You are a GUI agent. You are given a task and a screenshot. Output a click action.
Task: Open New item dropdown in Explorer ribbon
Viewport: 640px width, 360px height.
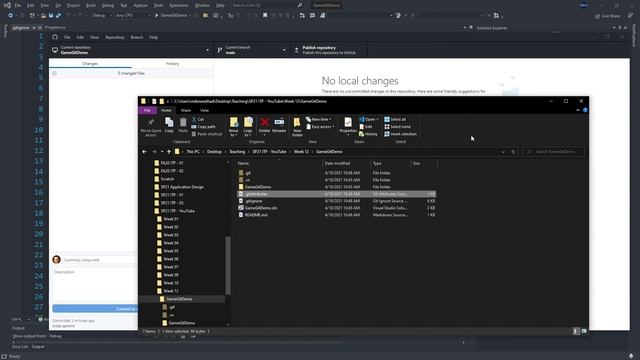[319, 119]
